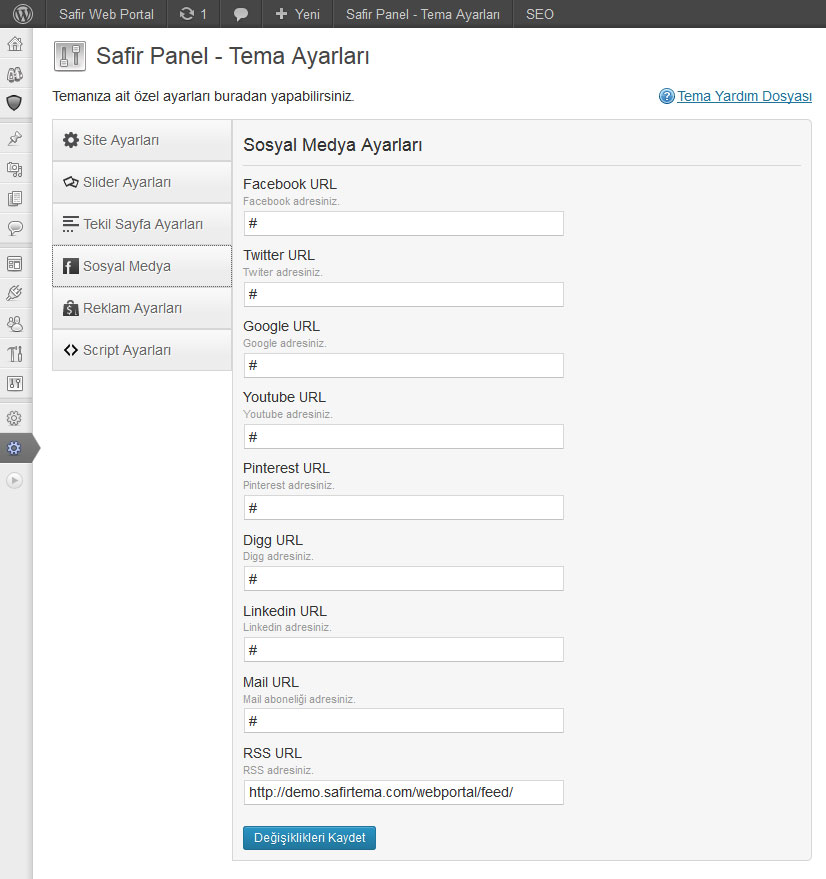Open the Tema Yardım Dosyası link
The image size is (826, 879).
pos(744,96)
